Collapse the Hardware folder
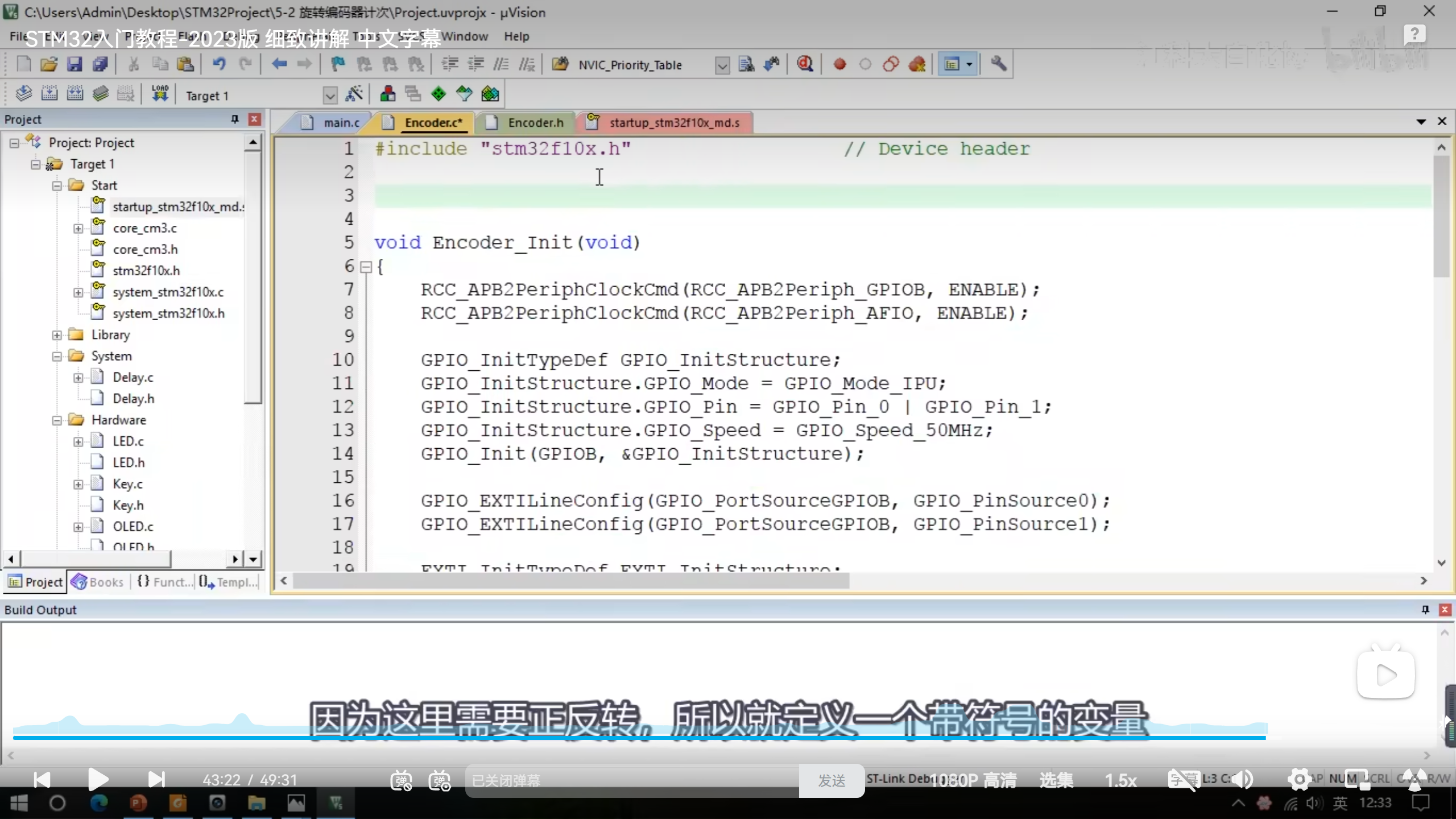 click(x=57, y=420)
